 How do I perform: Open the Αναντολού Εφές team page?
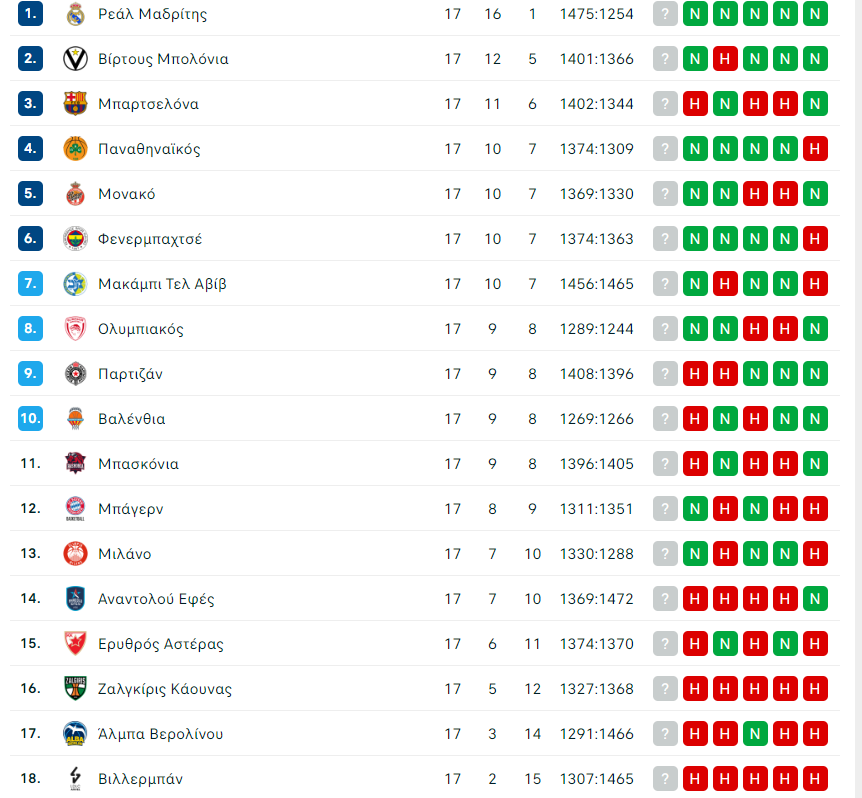[x=156, y=599]
